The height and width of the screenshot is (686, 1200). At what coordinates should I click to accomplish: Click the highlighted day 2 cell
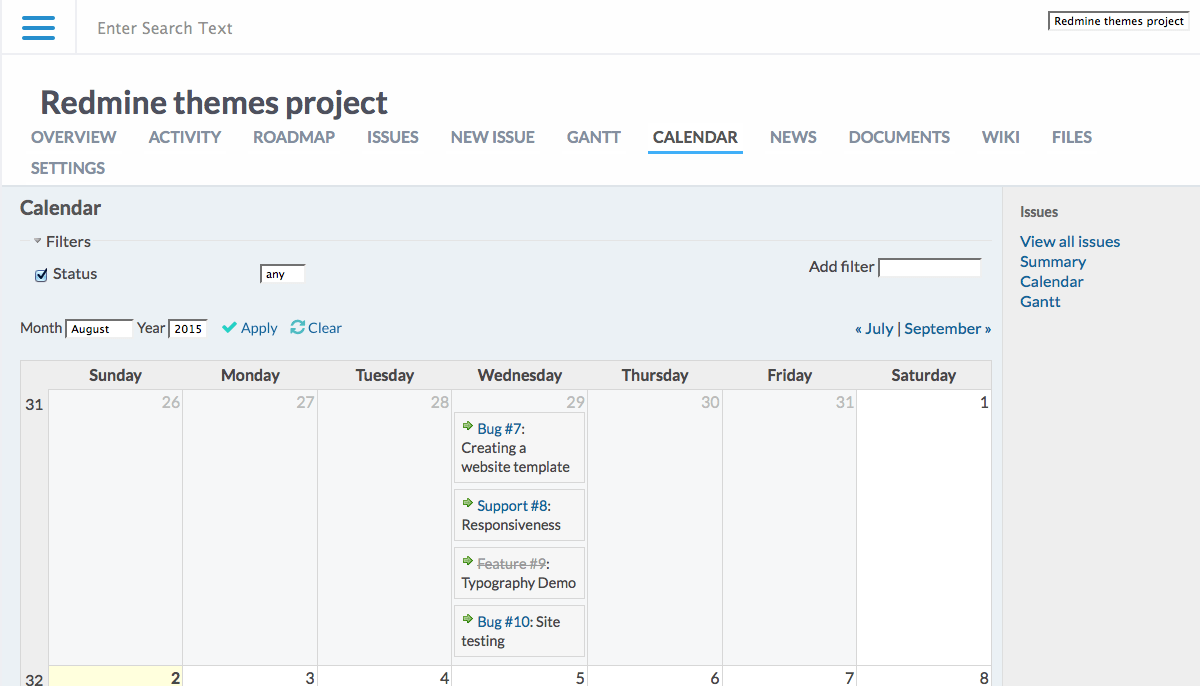click(x=115, y=677)
